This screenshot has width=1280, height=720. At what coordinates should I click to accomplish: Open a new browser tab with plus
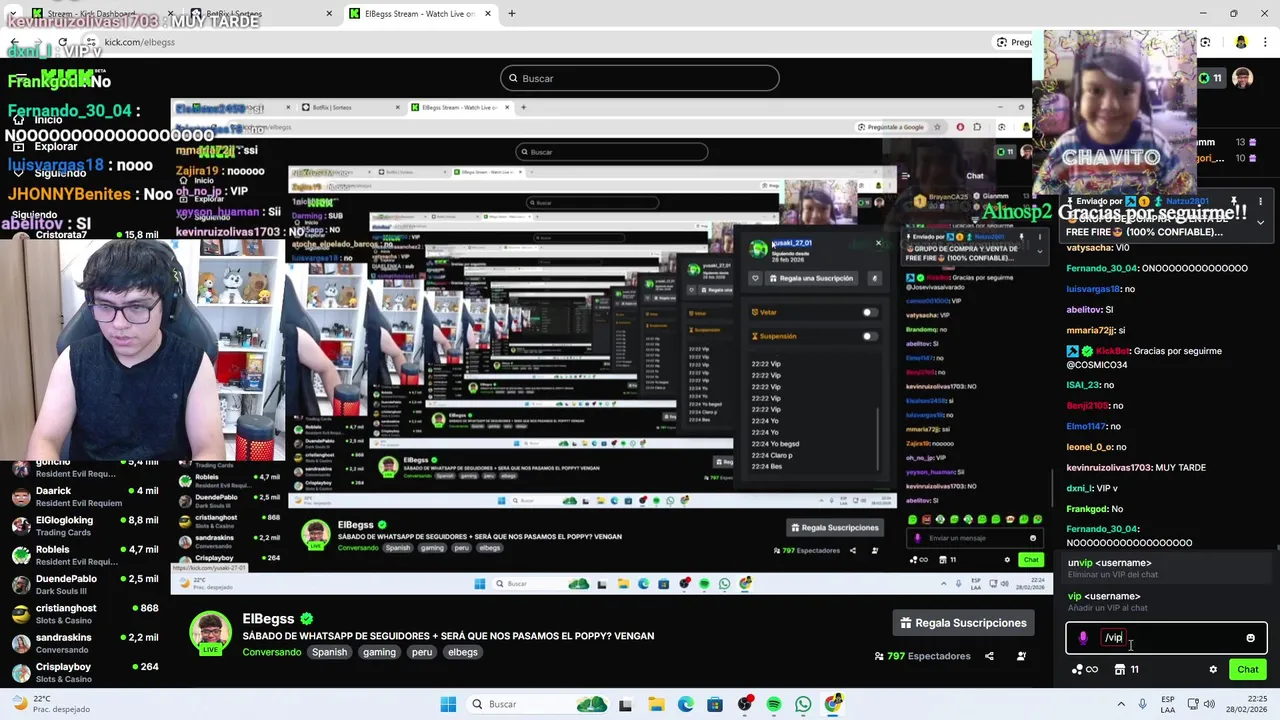coord(511,13)
